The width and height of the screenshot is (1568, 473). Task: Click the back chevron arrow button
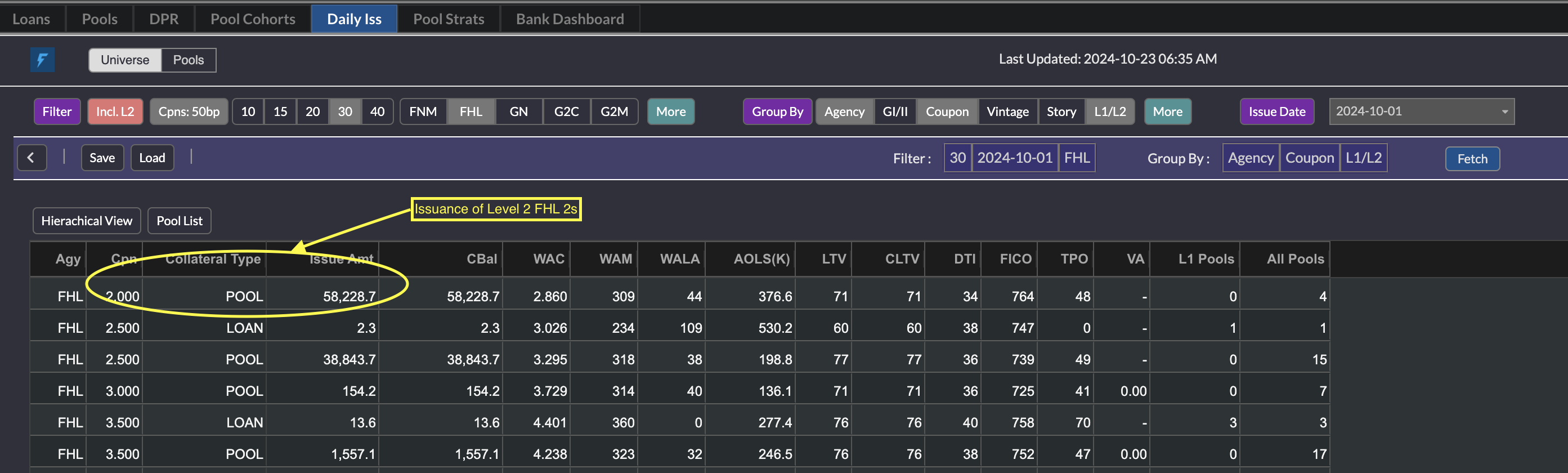click(x=31, y=158)
